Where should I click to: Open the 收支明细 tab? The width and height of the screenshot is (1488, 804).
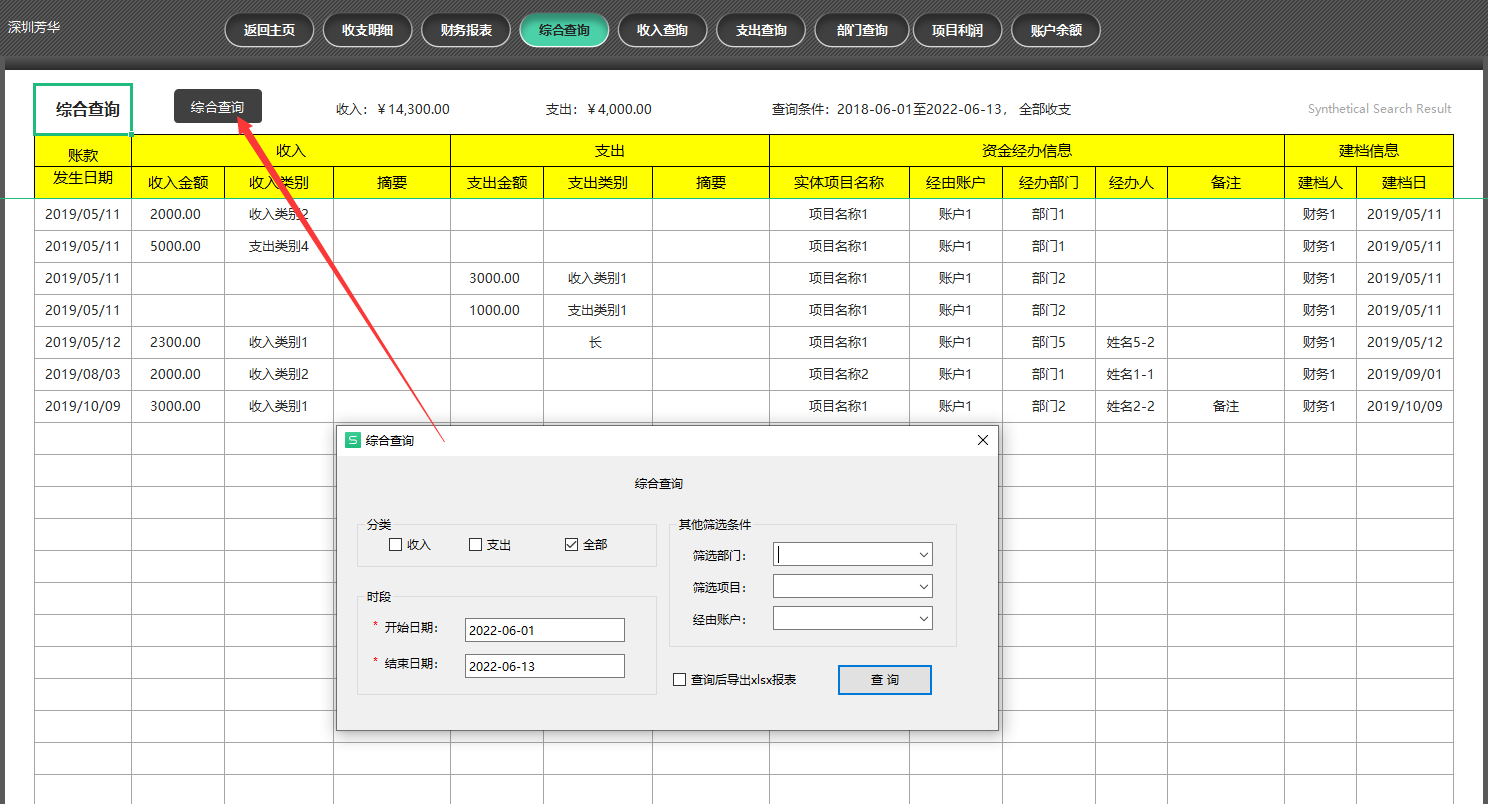pyautogui.click(x=367, y=30)
